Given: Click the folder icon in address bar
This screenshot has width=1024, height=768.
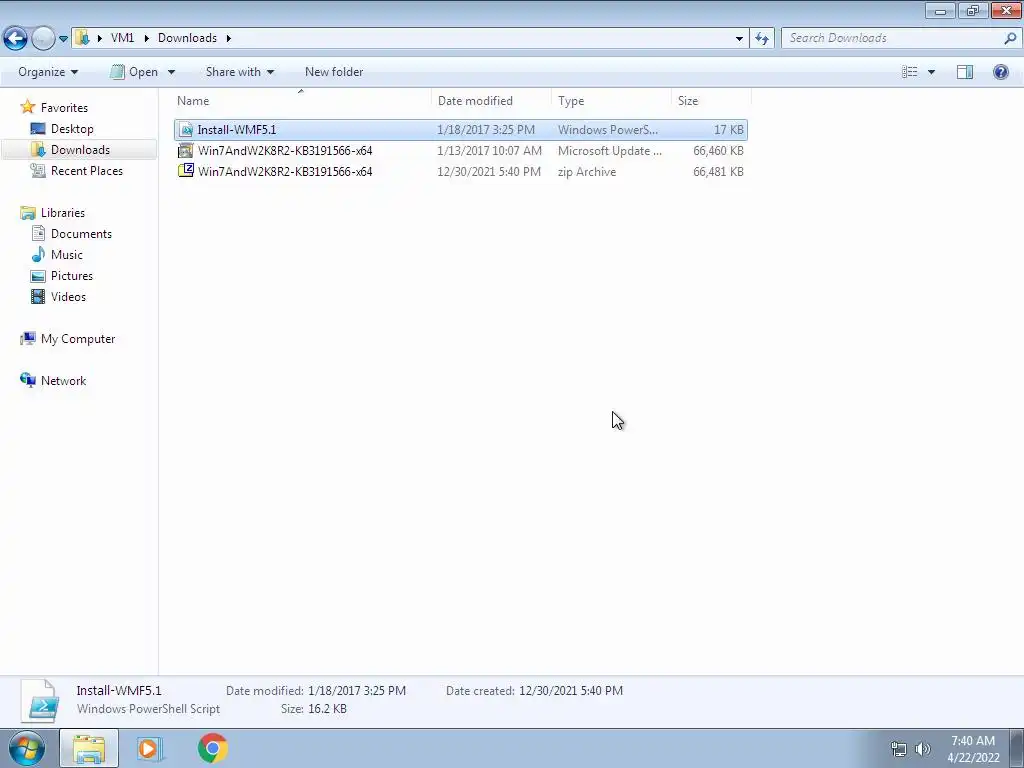Looking at the screenshot, I should (82, 38).
